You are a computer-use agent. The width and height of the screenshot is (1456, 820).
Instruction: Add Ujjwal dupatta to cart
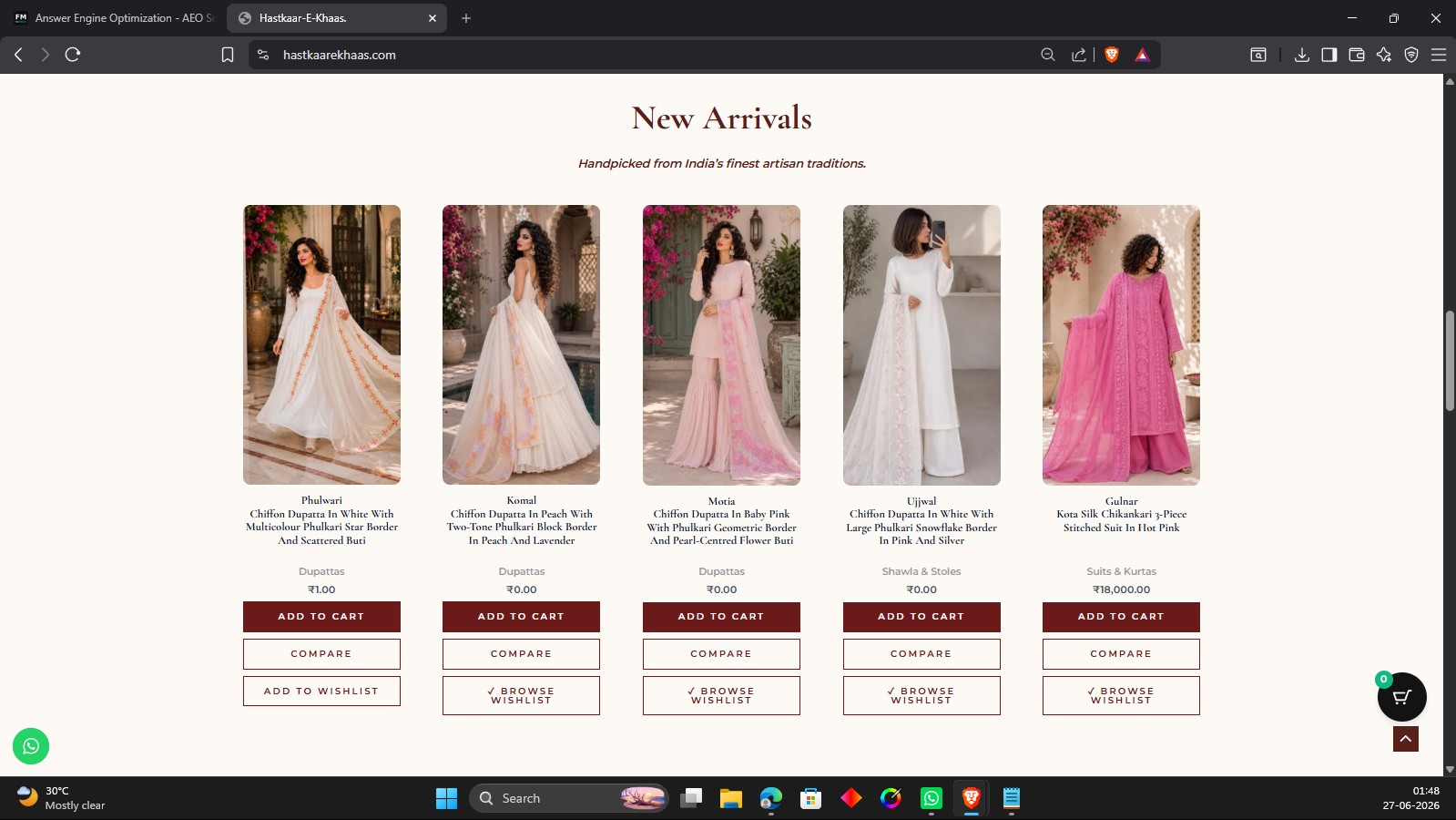(x=921, y=617)
